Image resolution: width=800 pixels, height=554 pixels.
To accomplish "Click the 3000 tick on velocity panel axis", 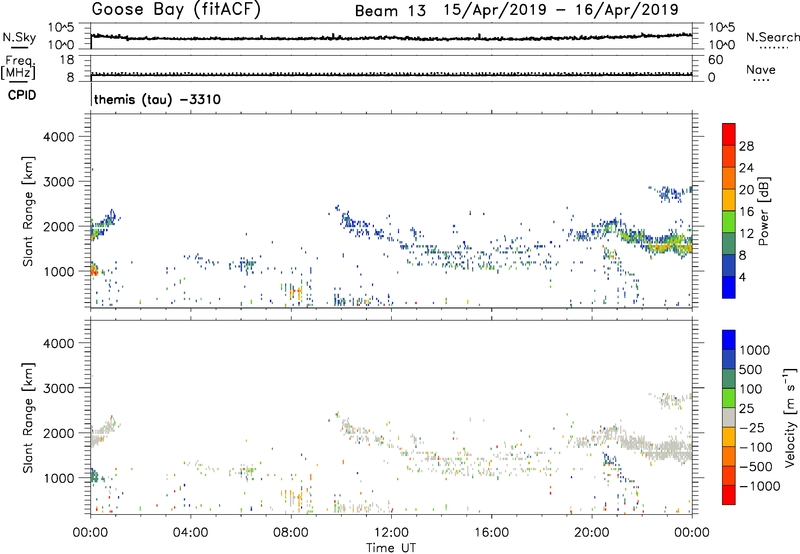I will click(x=59, y=388).
